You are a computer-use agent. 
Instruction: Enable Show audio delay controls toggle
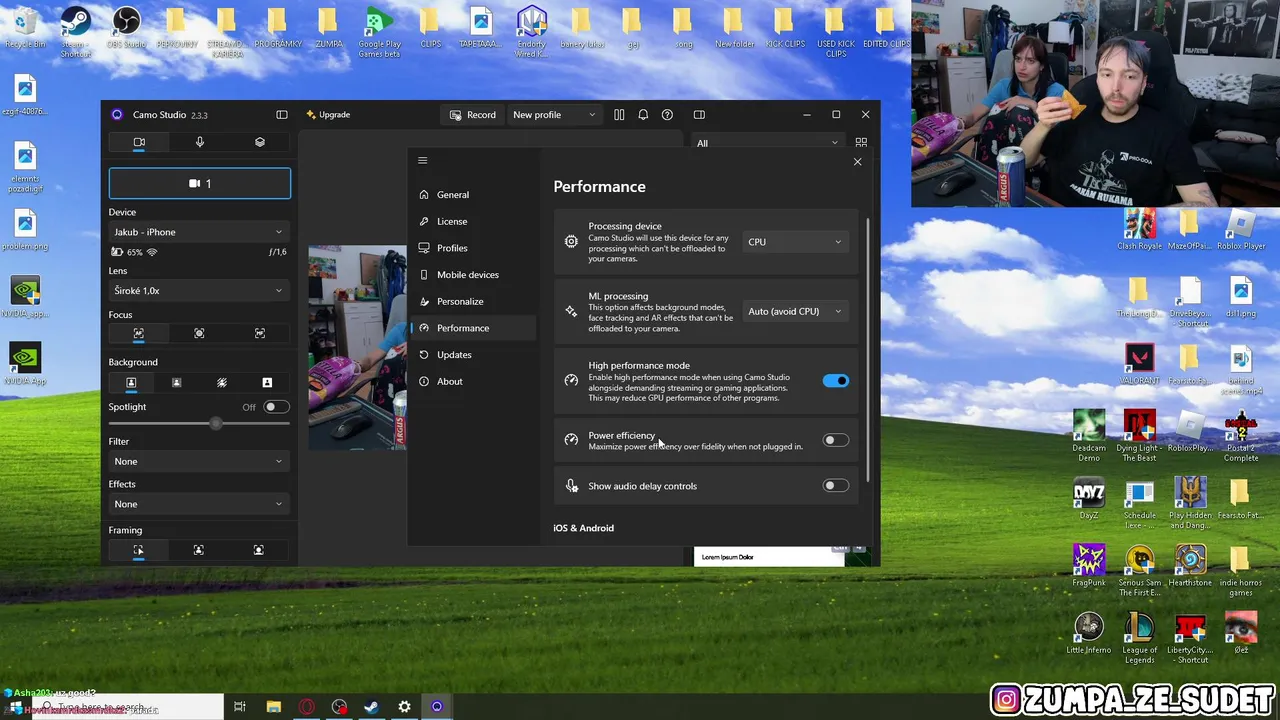tap(835, 486)
